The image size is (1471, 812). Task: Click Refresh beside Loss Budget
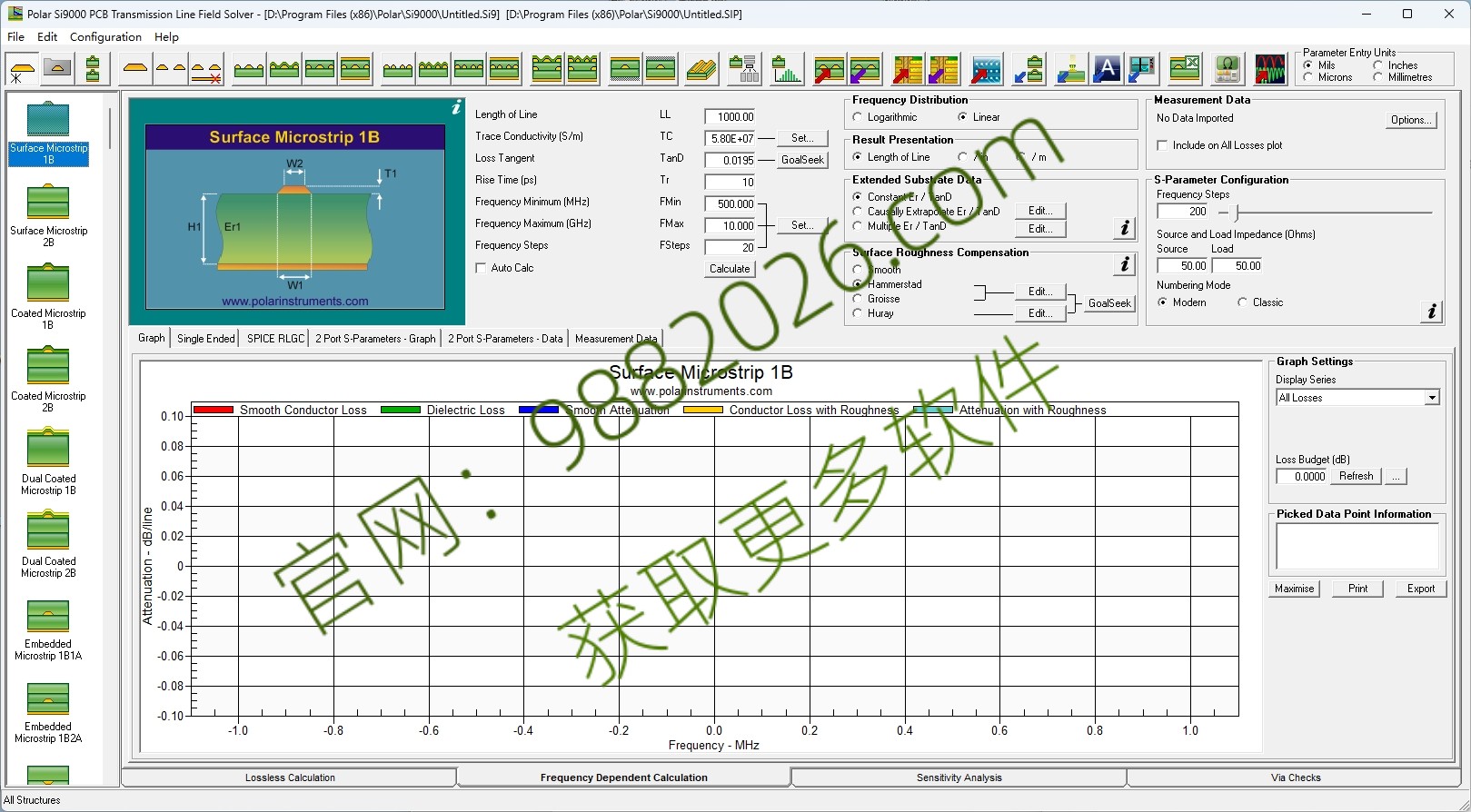(x=1357, y=476)
